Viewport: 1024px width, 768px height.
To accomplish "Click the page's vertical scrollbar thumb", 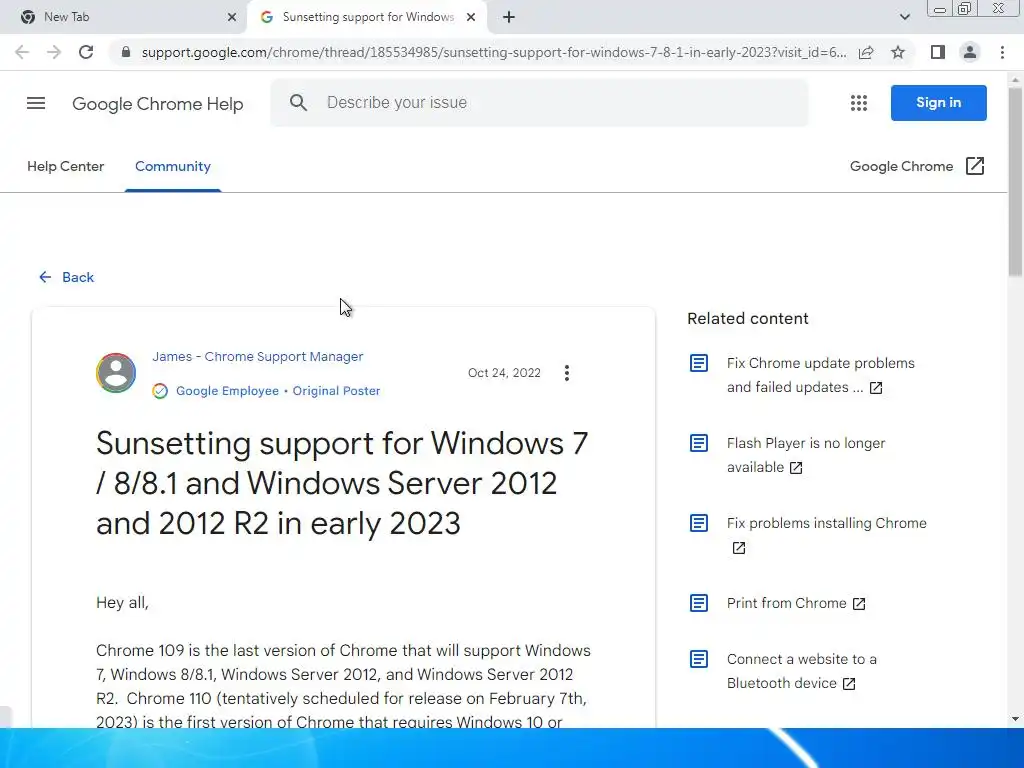I will pos(1015,182).
